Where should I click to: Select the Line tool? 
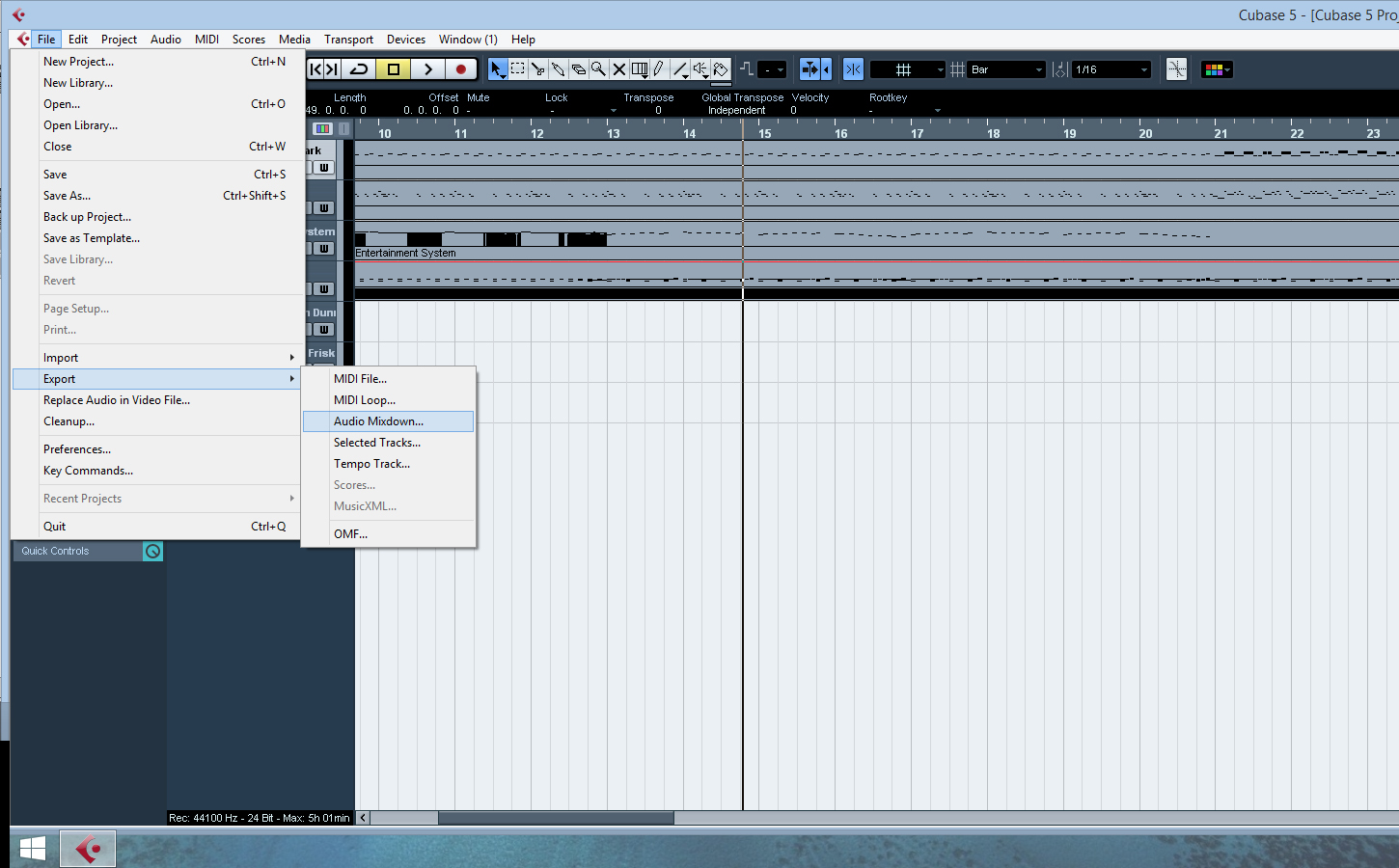pyautogui.click(x=680, y=69)
